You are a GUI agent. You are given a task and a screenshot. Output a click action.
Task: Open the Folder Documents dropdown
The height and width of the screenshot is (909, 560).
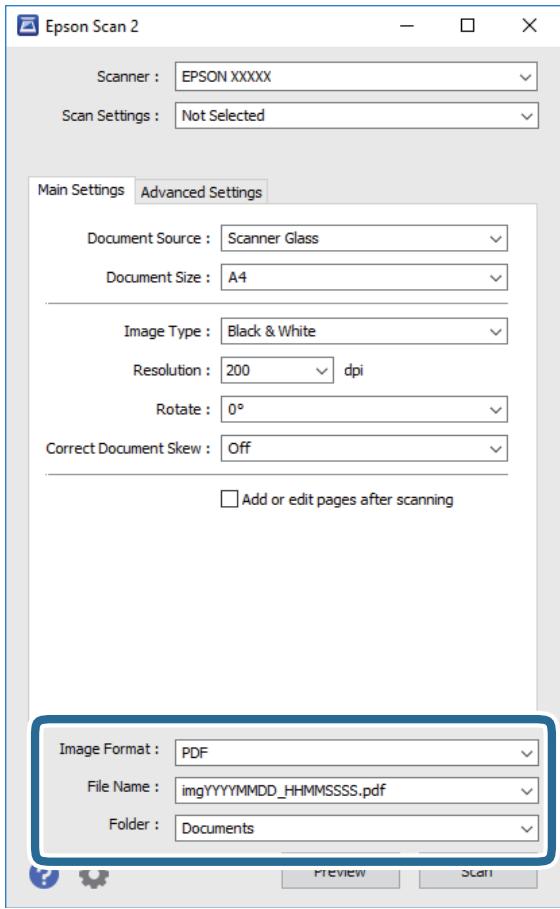pos(356,828)
